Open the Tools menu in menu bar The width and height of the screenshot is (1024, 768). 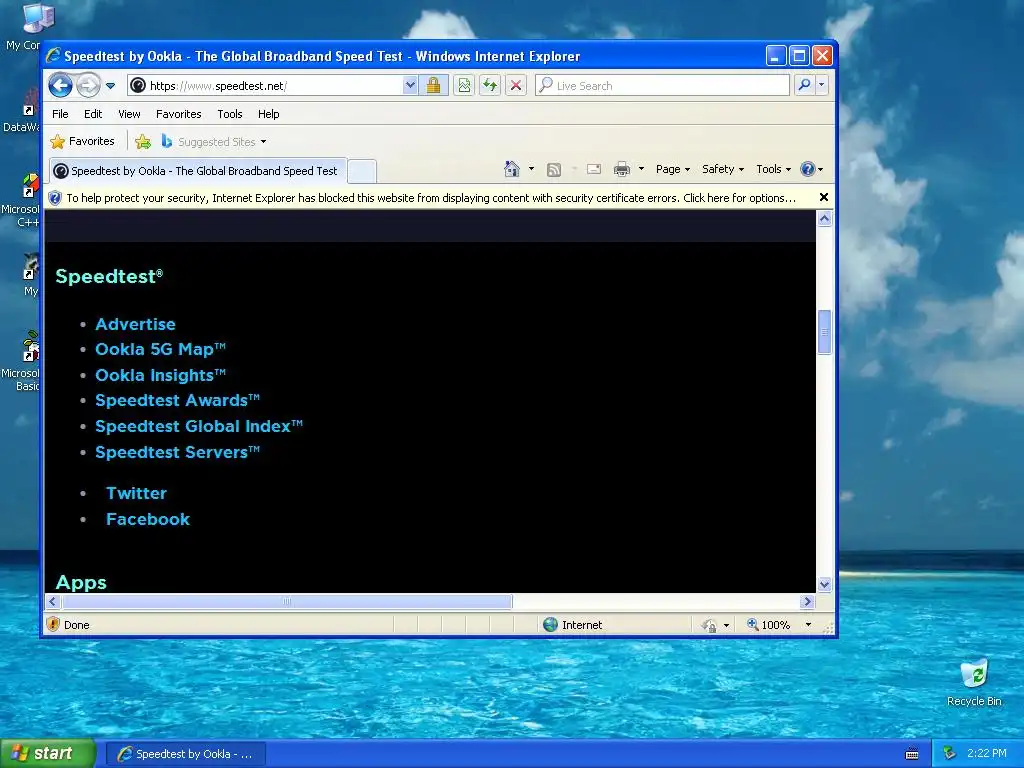[x=230, y=114]
